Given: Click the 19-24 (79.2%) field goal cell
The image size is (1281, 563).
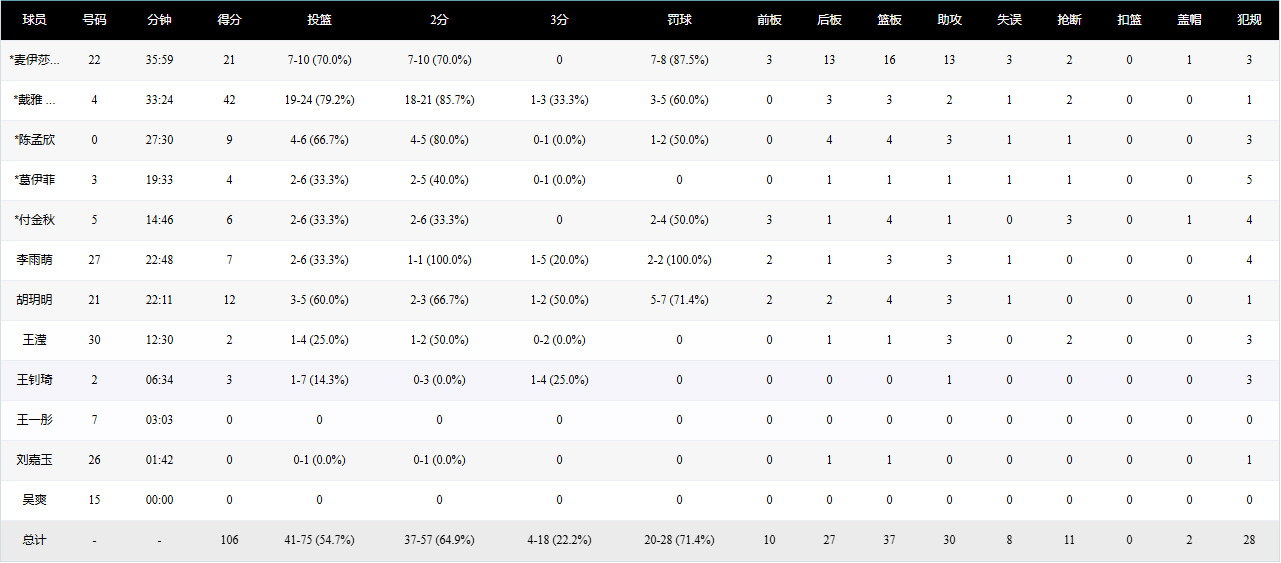Looking at the screenshot, I should pyautogui.click(x=319, y=100).
